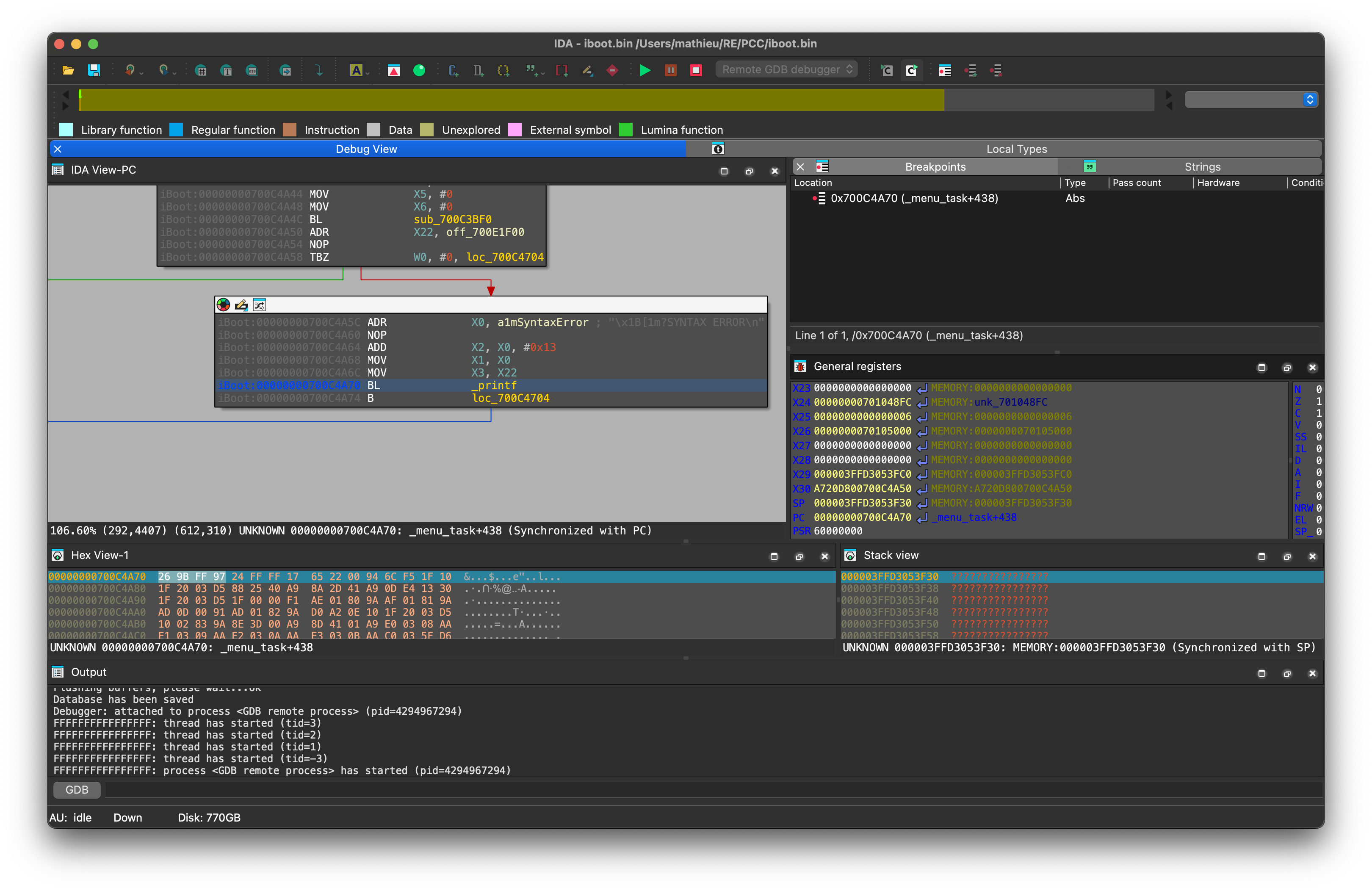Resume the process with the green Run icon
1372x891 pixels.
646,71
